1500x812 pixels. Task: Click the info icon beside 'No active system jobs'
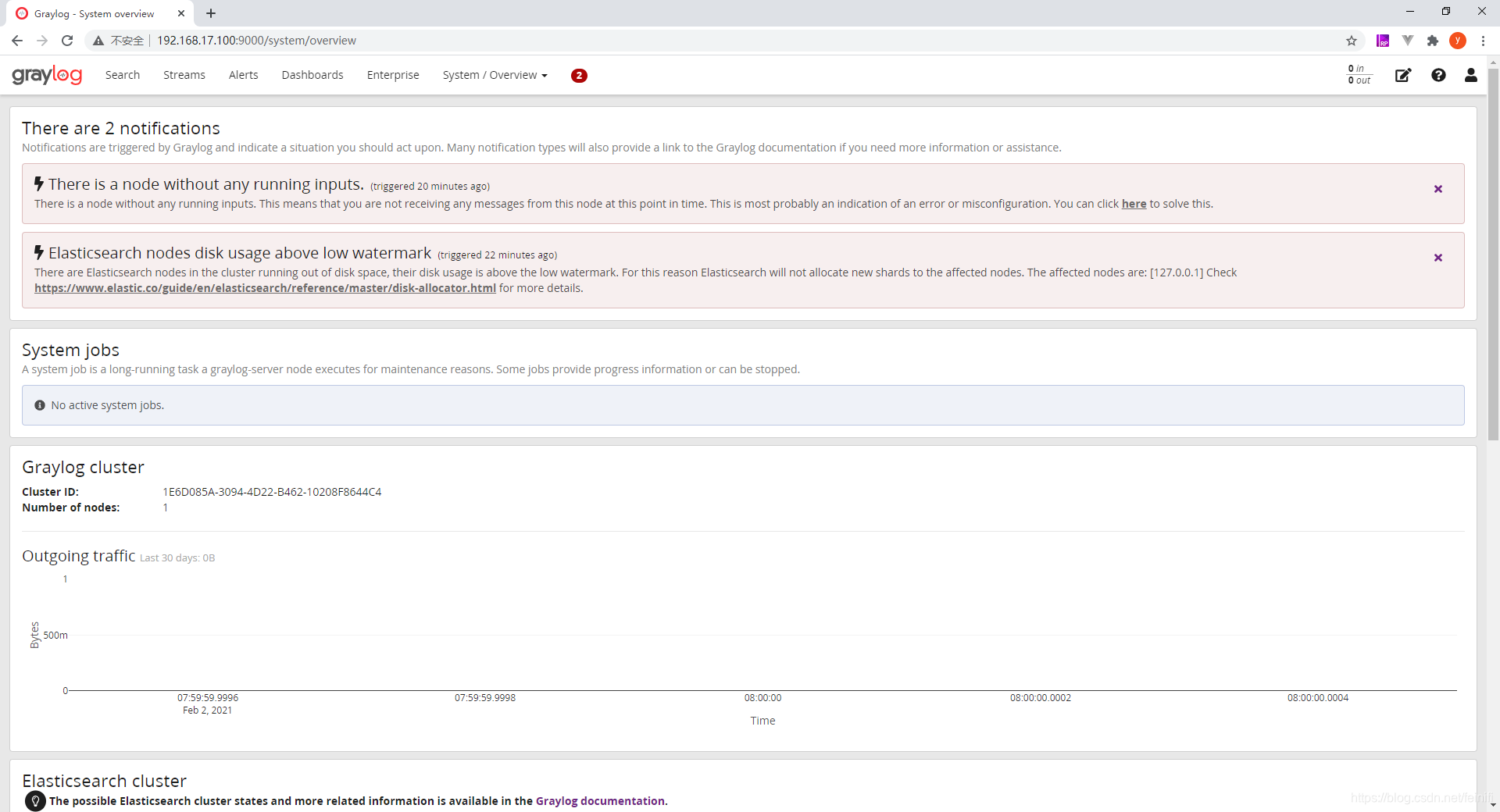click(40, 405)
